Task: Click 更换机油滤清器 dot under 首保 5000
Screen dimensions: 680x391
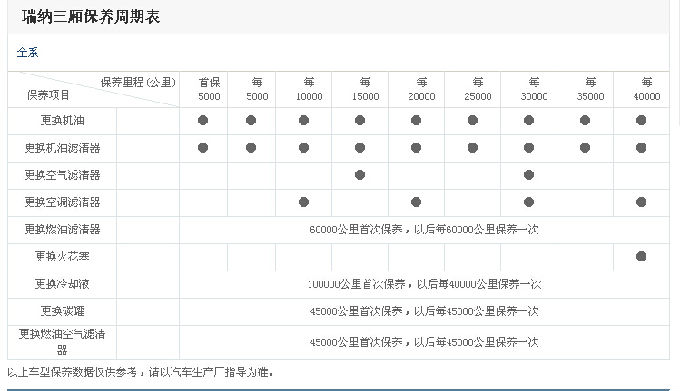Action: point(203,148)
